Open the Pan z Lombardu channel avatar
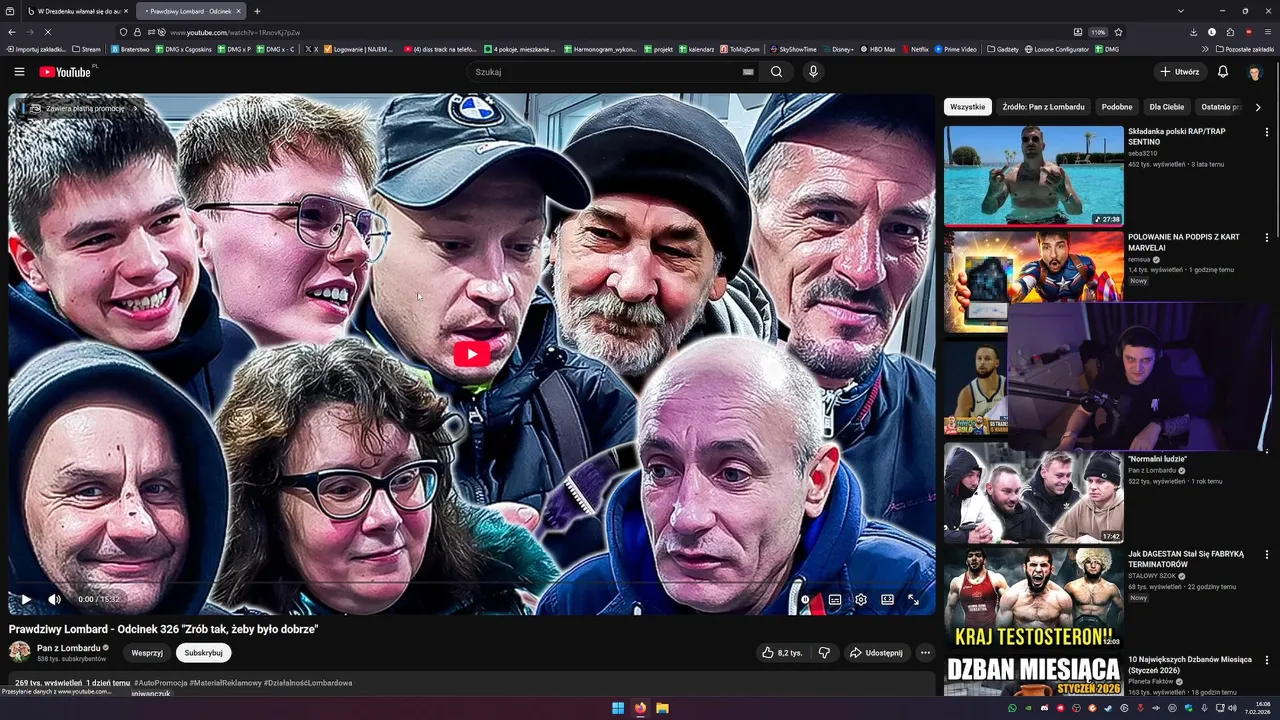 coord(19,652)
